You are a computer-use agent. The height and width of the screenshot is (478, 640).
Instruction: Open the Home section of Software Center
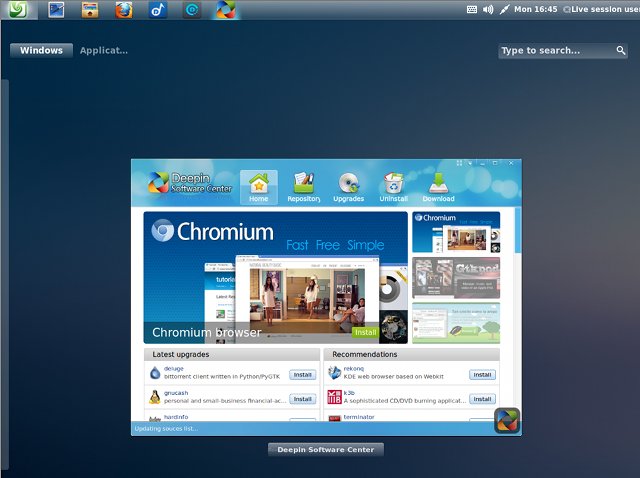pos(259,187)
